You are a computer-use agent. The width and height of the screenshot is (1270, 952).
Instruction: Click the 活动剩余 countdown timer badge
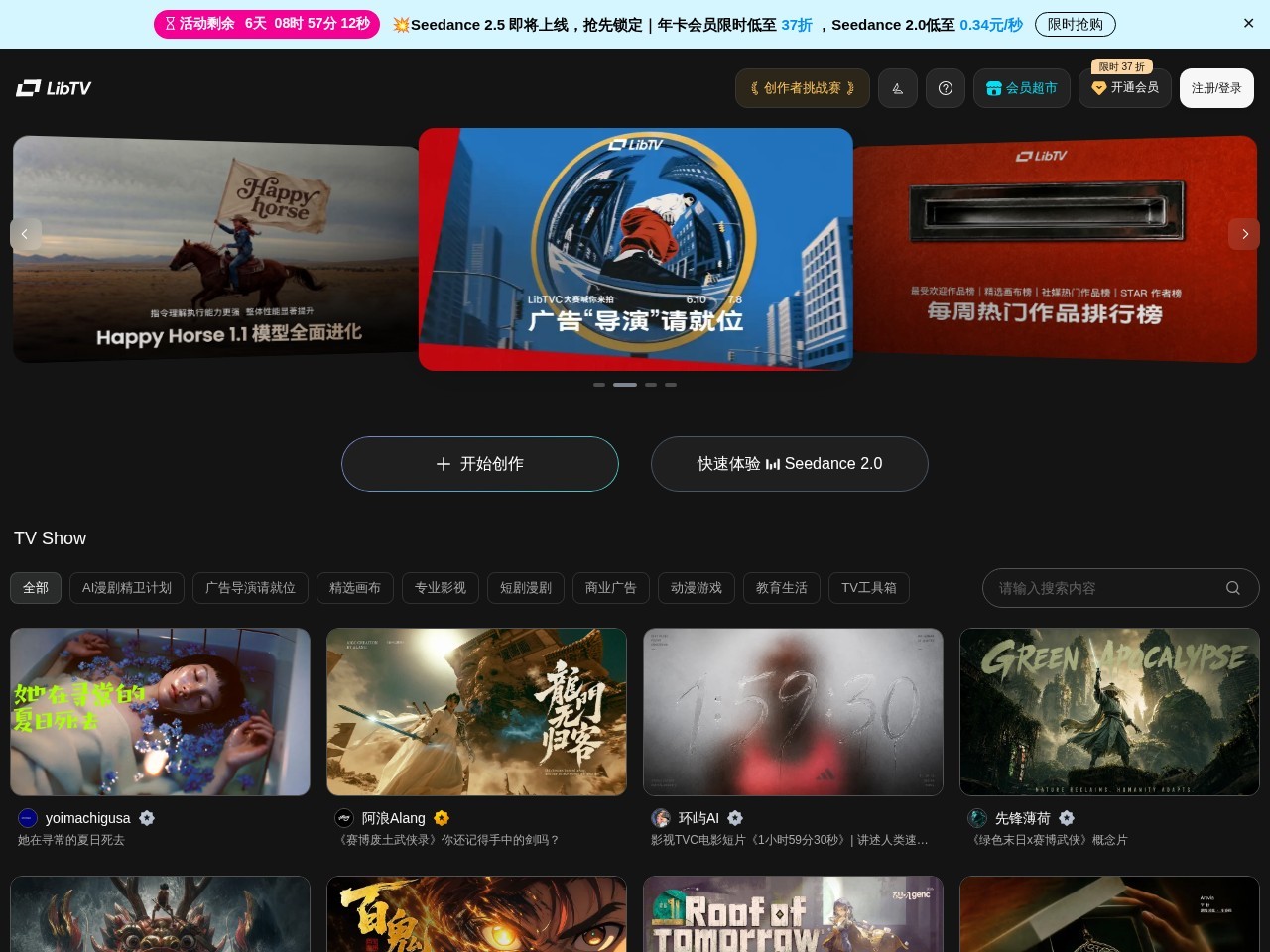pos(267,24)
